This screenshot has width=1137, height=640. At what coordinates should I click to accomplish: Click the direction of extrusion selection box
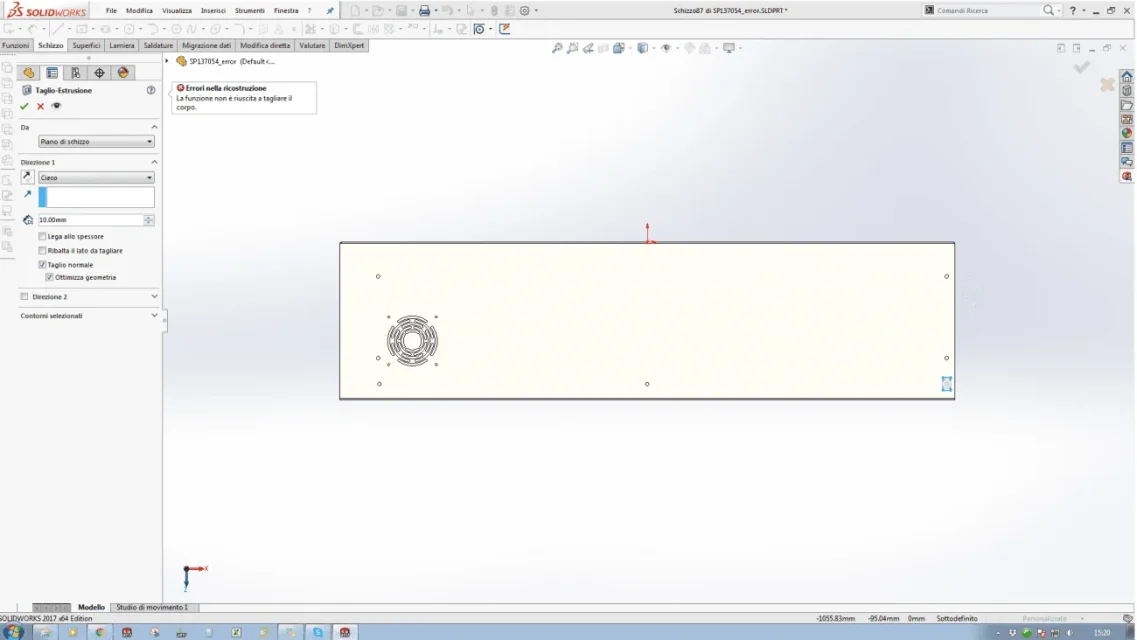point(96,196)
